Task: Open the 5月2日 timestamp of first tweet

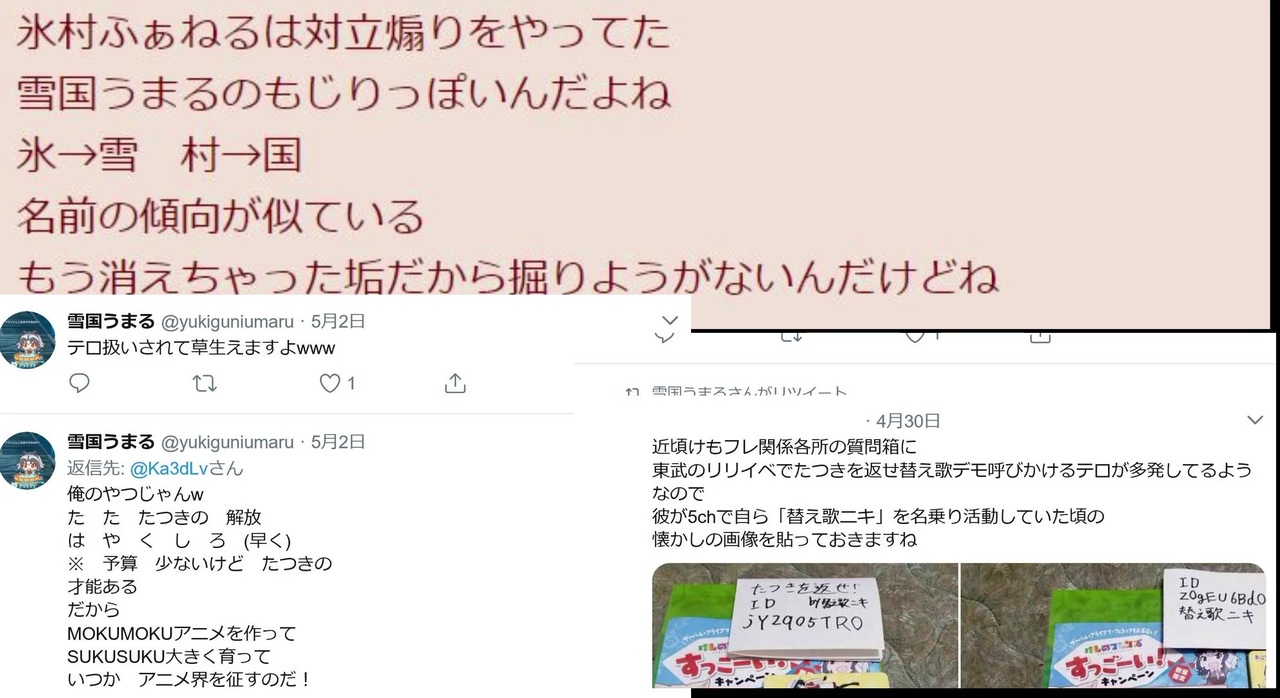Action: [x=338, y=322]
